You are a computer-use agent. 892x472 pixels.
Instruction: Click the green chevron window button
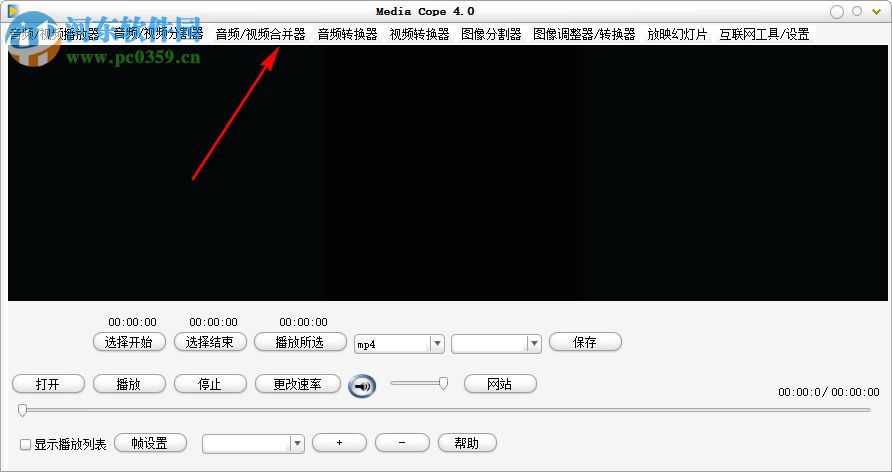point(876,11)
